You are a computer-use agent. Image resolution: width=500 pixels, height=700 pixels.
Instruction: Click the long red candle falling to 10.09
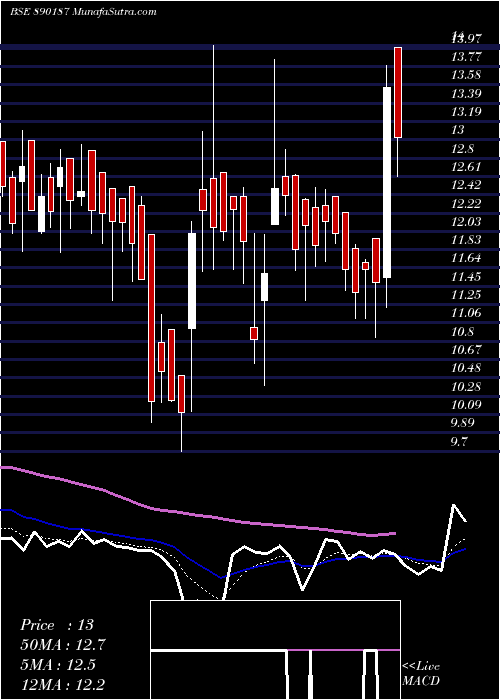pyautogui.click(x=152, y=317)
